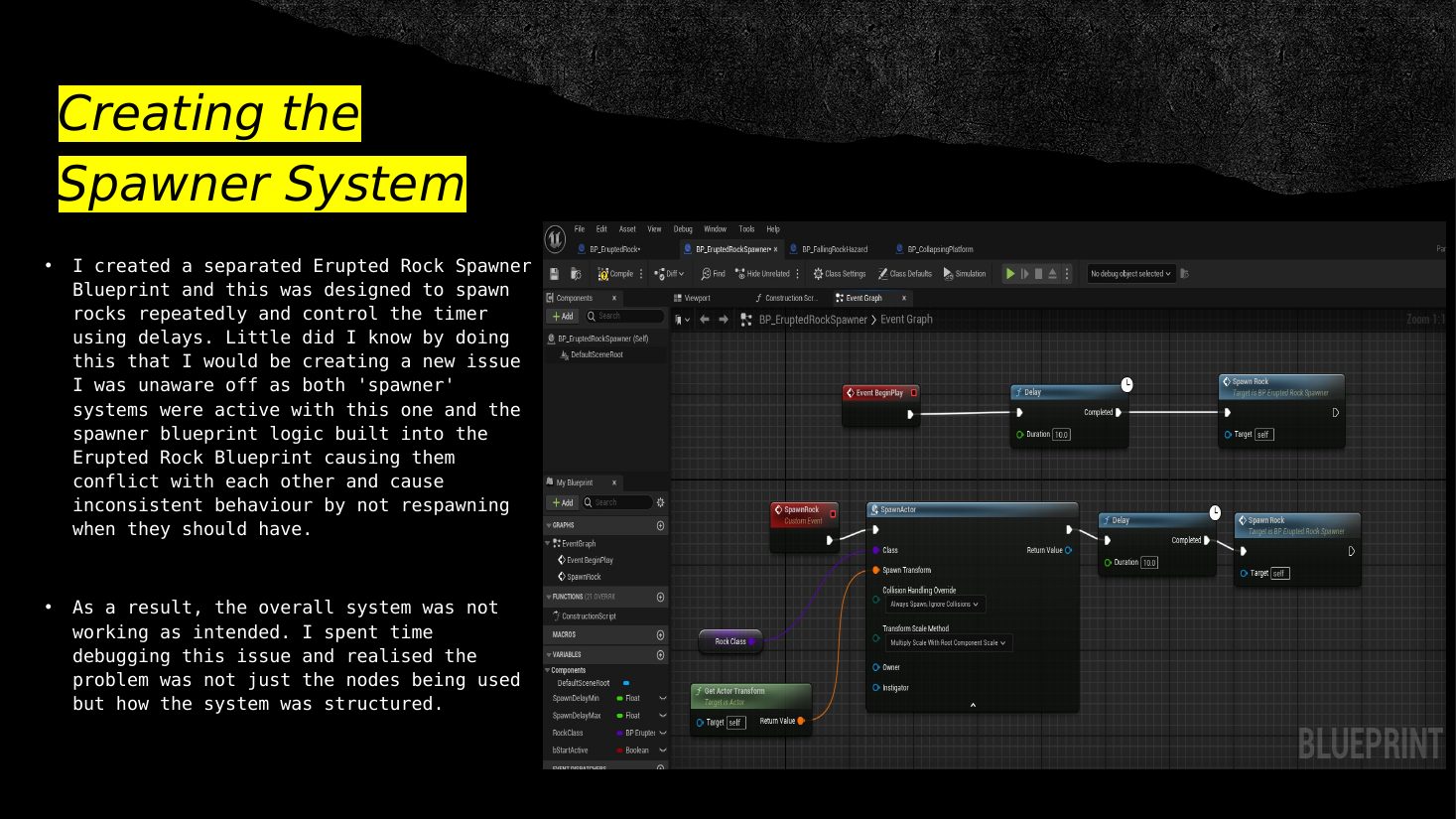Compile the blueprint
This screenshot has height=819, width=1456.
615,274
